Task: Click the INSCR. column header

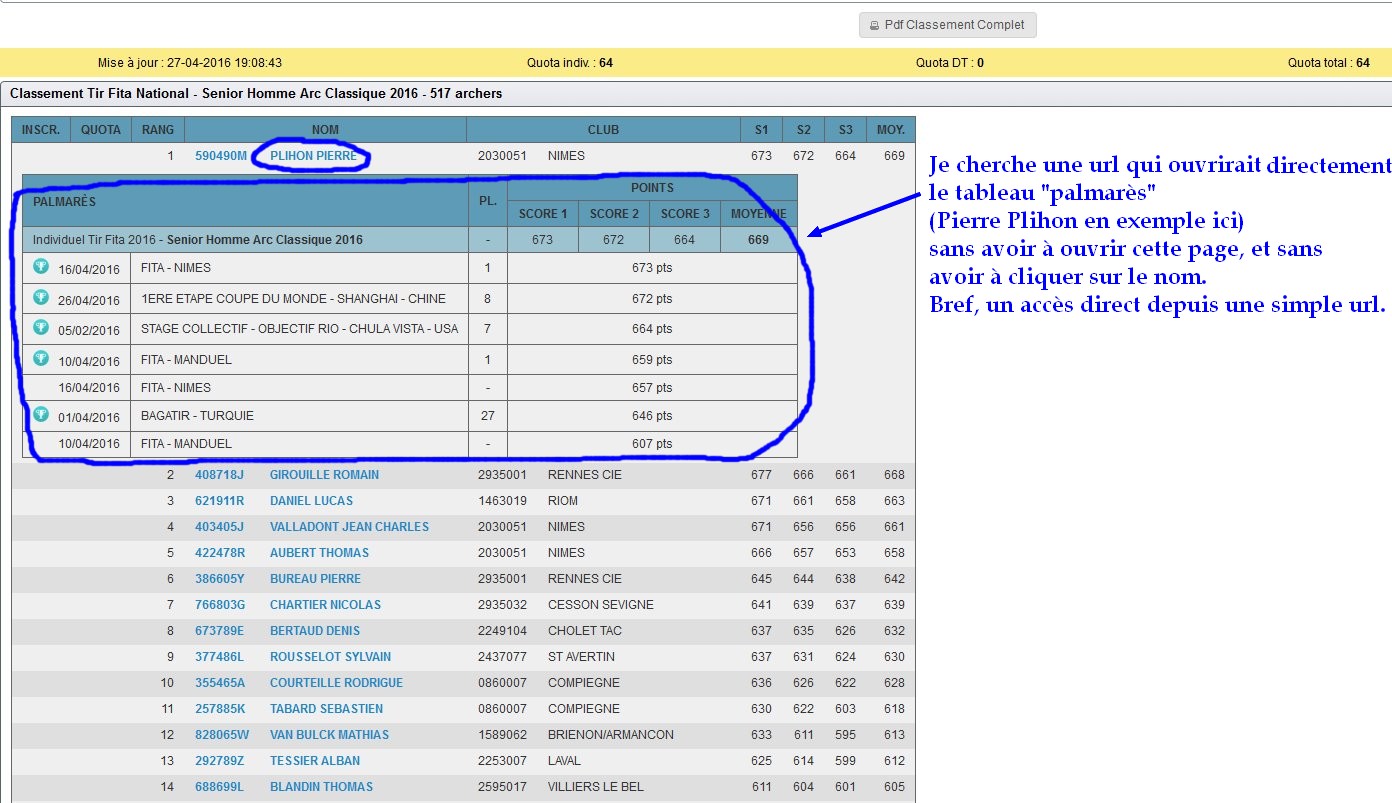Action: (41, 130)
